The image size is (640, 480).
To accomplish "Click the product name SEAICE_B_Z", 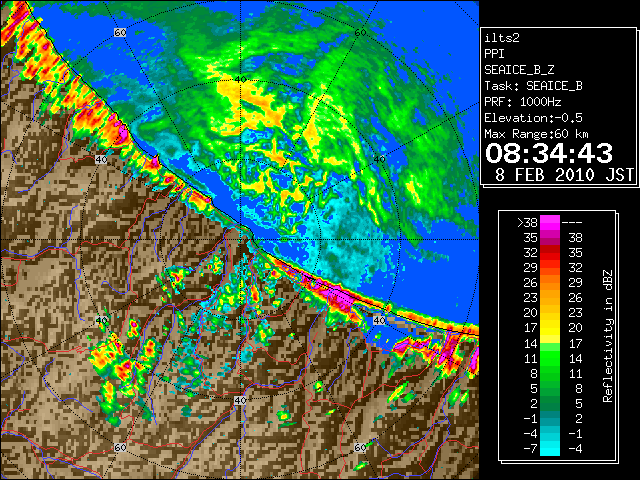I will pyautogui.click(x=519, y=70).
